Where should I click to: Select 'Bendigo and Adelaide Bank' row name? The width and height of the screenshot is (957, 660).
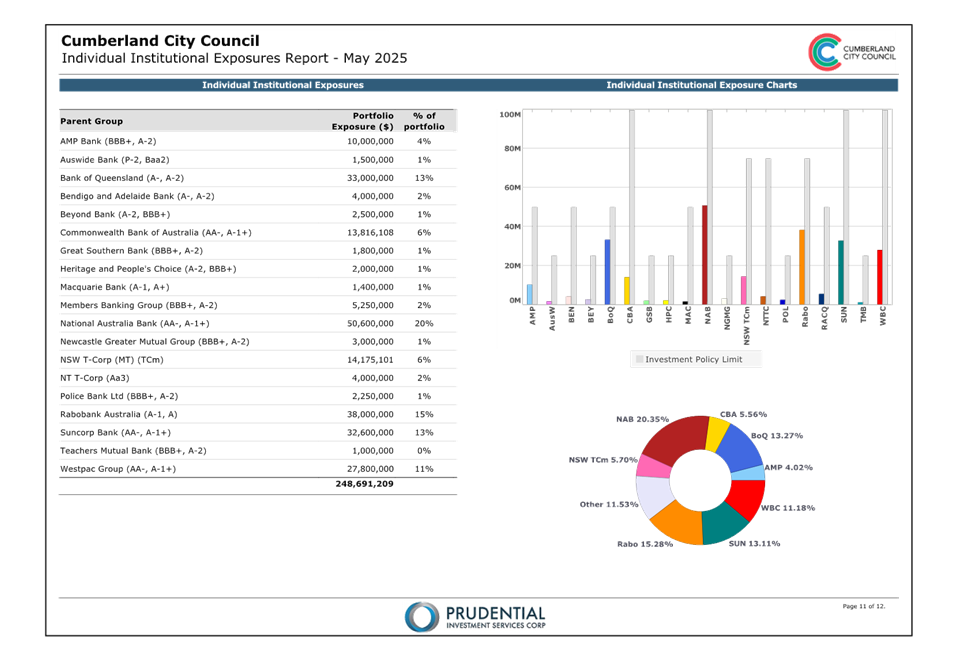click(137, 196)
